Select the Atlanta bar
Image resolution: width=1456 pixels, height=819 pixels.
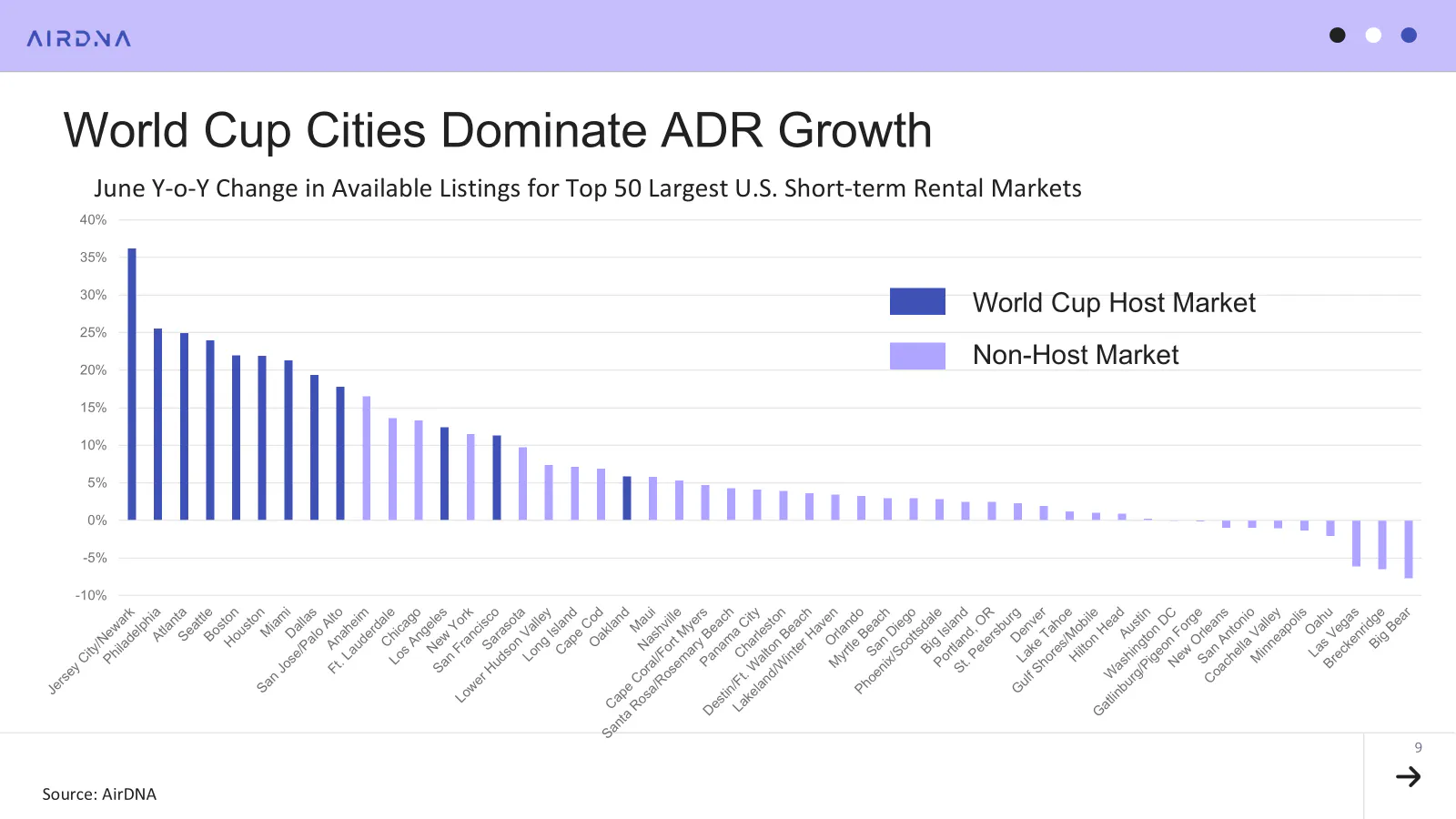click(184, 427)
